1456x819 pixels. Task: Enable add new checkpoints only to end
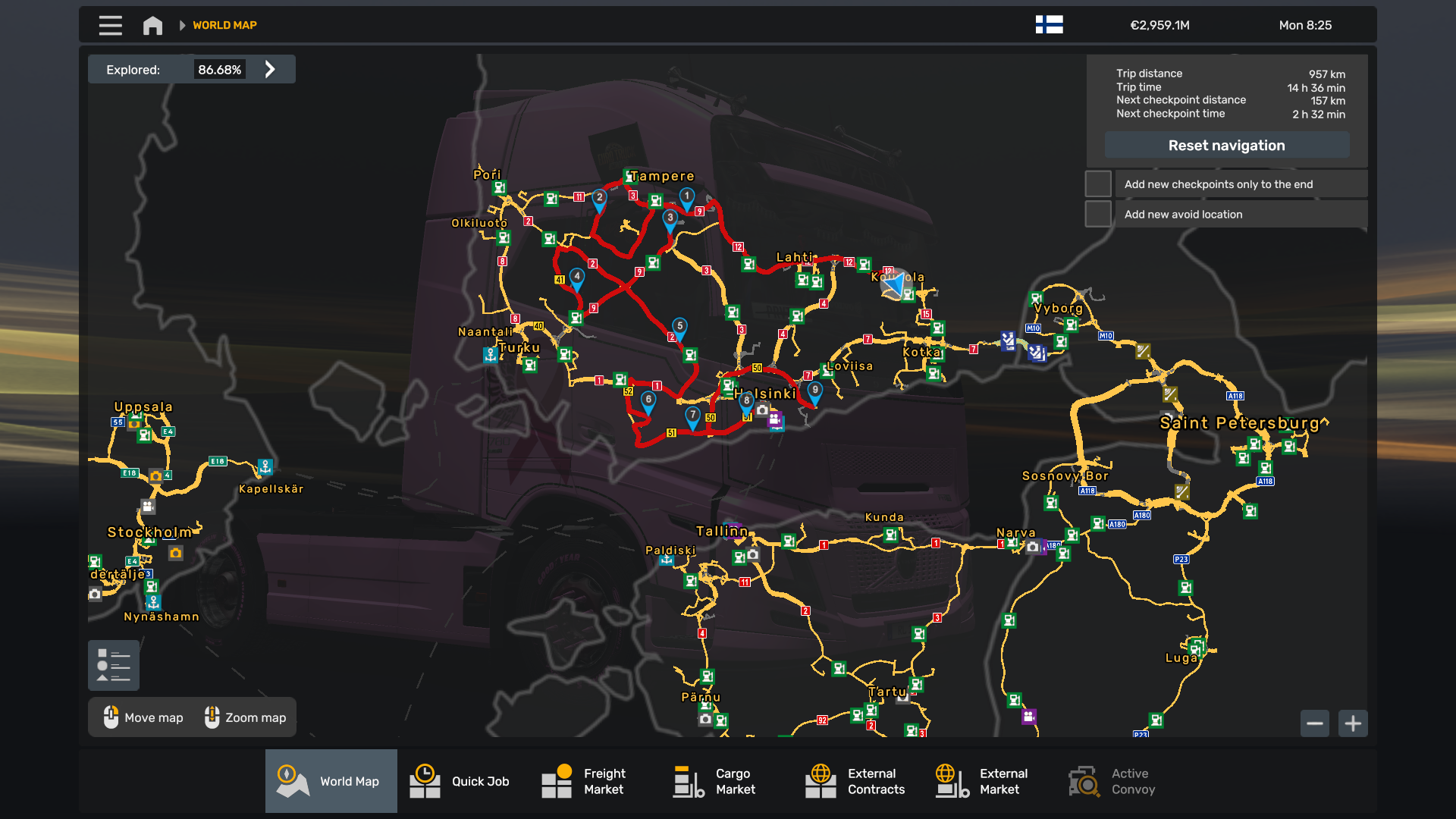point(1097,184)
